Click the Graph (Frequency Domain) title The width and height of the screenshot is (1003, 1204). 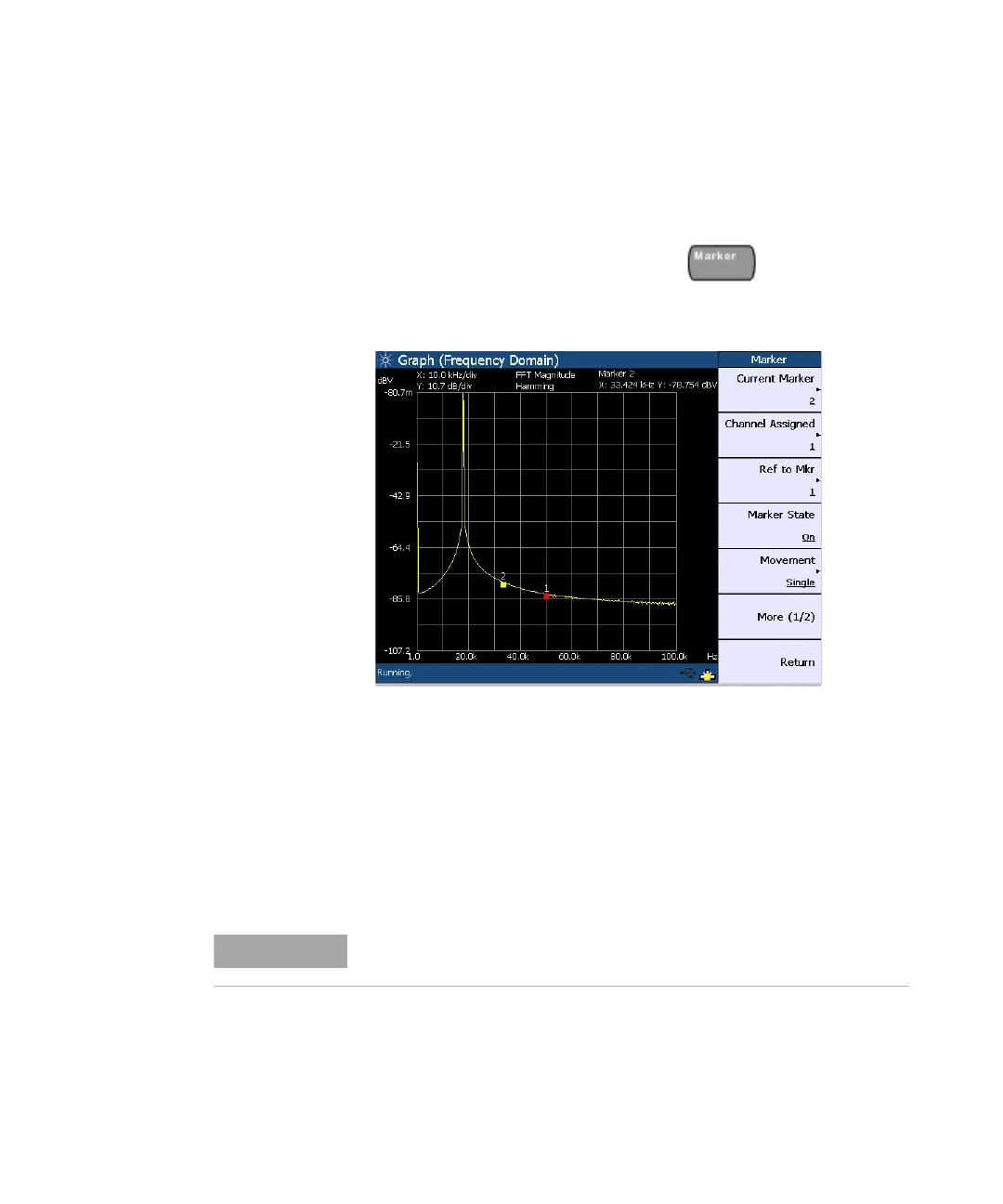pyautogui.click(x=478, y=360)
